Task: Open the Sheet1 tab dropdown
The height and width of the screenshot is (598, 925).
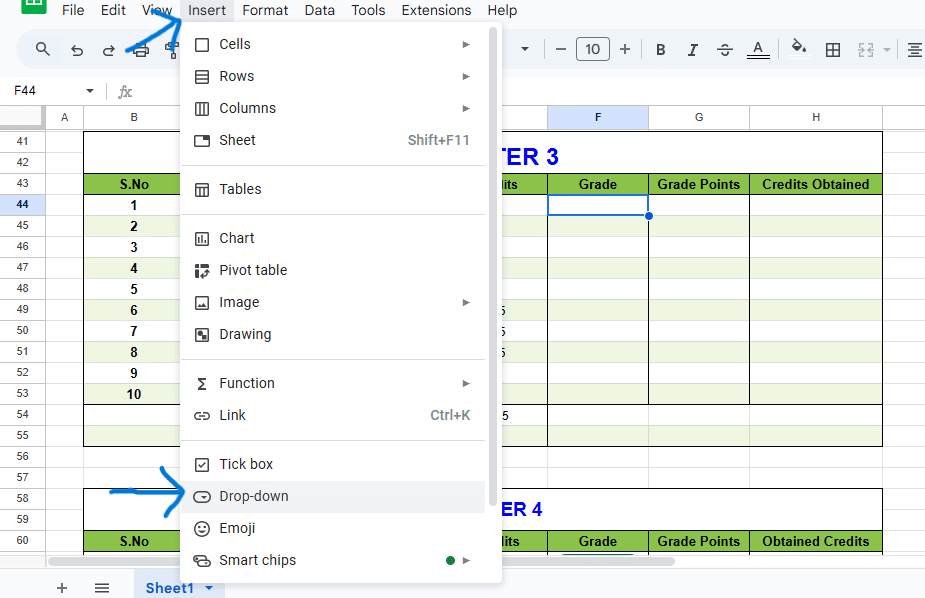Action: (207, 588)
